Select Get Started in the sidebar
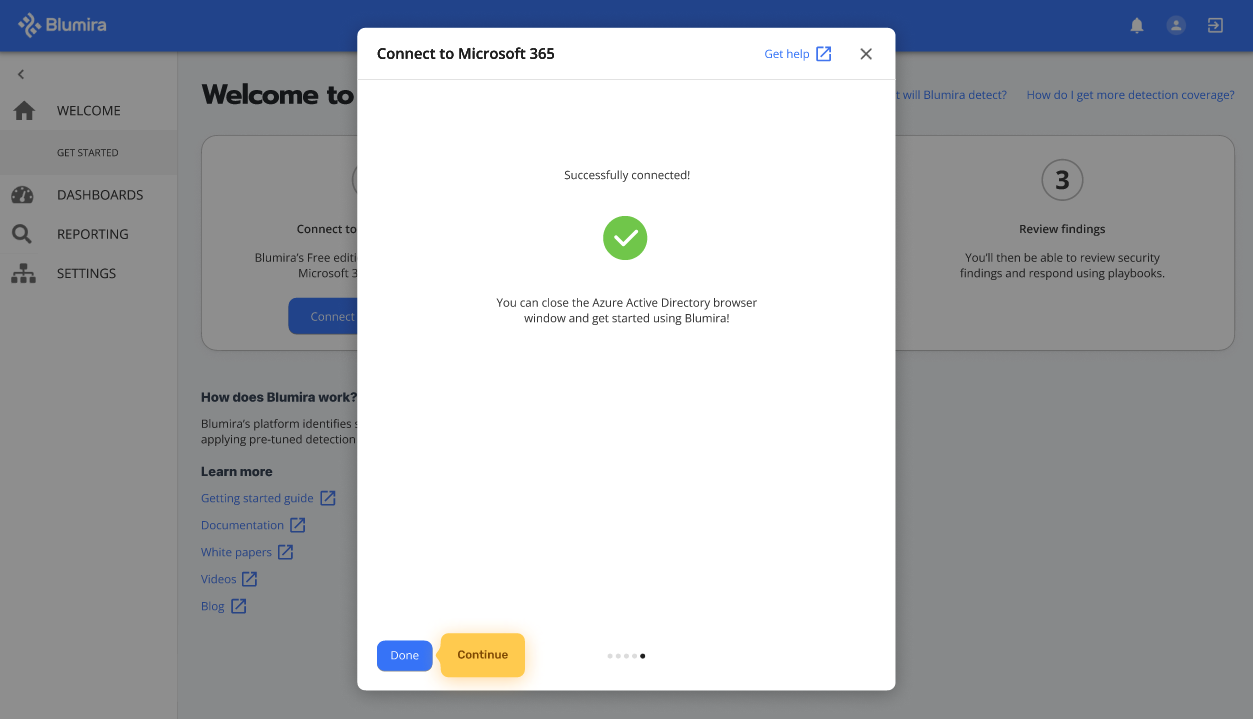The height and width of the screenshot is (719, 1253). coord(88,153)
